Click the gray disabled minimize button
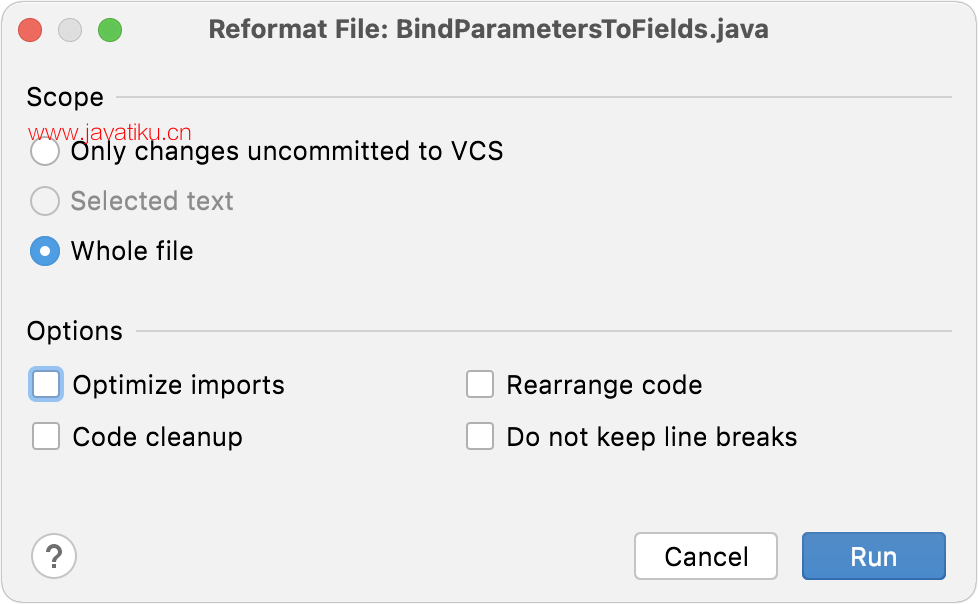Image resolution: width=978 pixels, height=604 pixels. pos(70,30)
